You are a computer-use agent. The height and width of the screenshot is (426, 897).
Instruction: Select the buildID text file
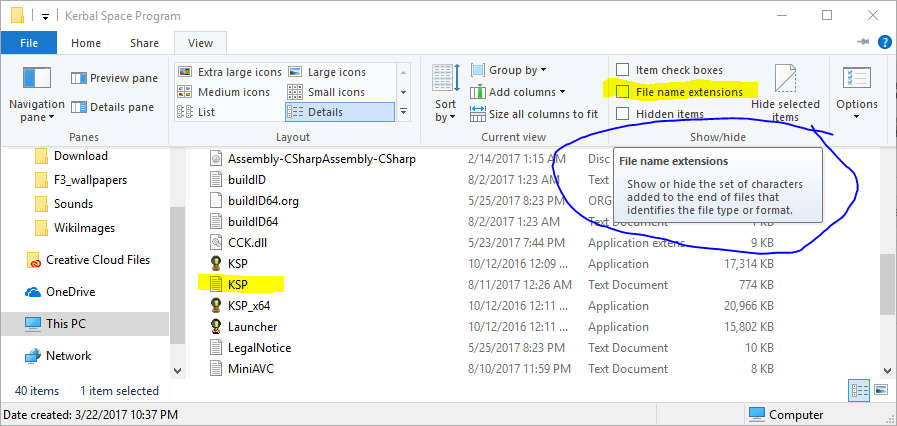(247, 180)
